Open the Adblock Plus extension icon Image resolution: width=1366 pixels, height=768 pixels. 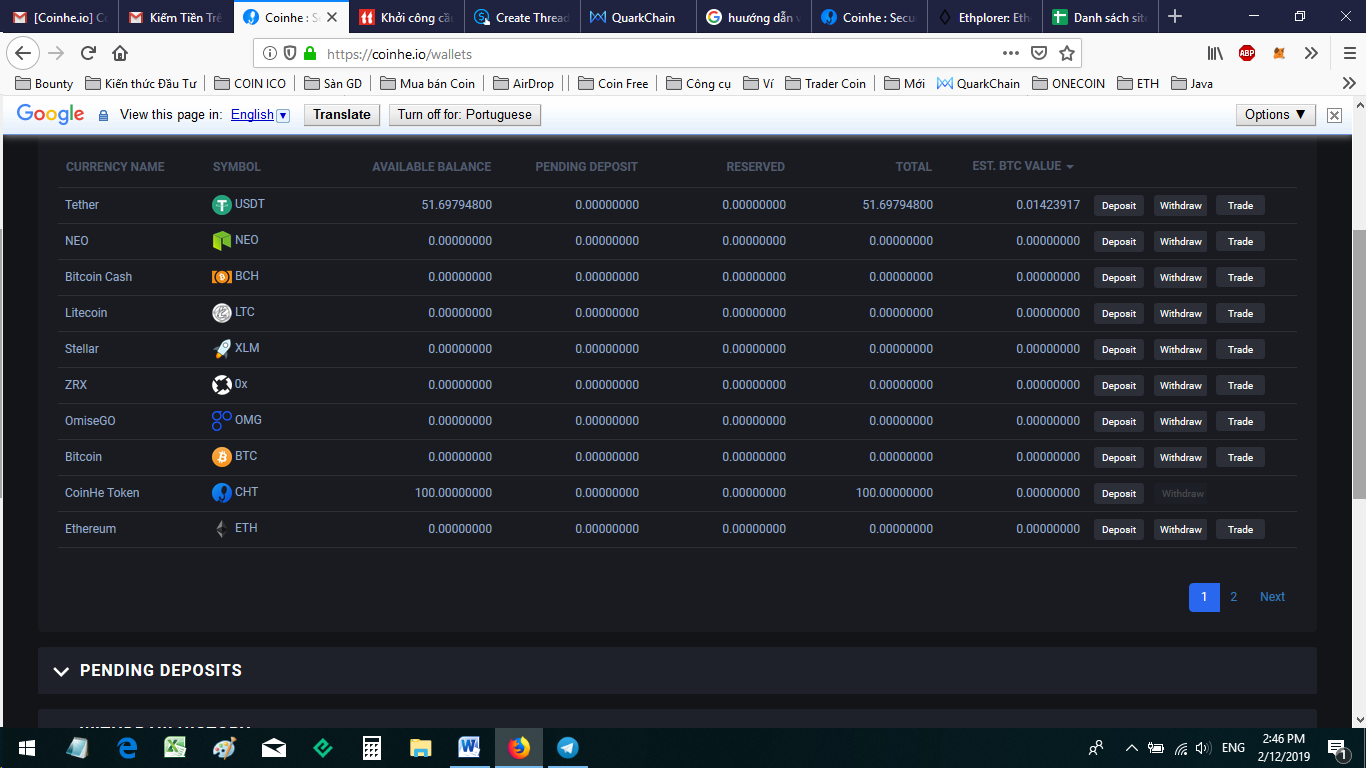(1247, 53)
